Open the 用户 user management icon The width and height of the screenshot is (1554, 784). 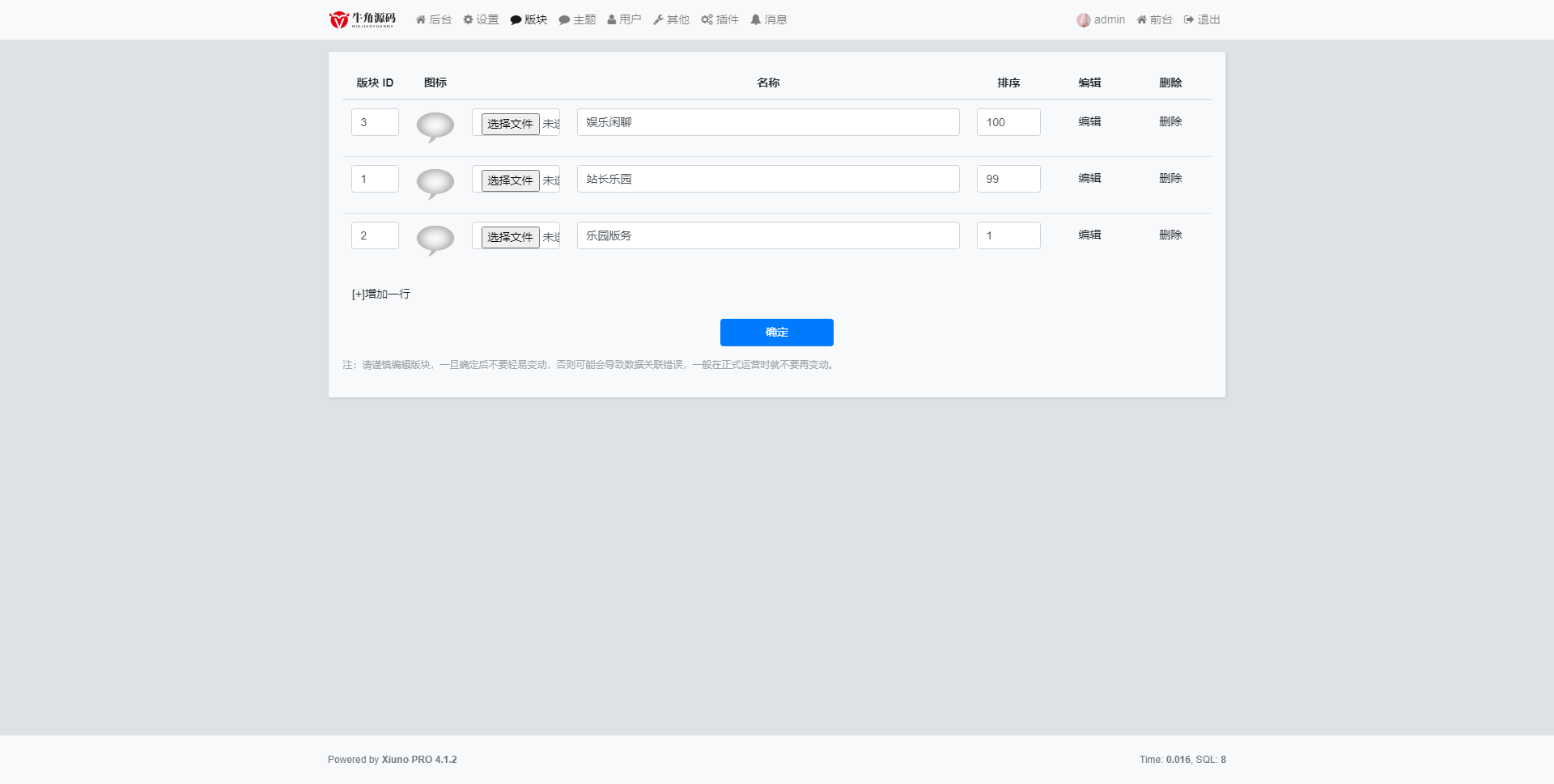623,19
